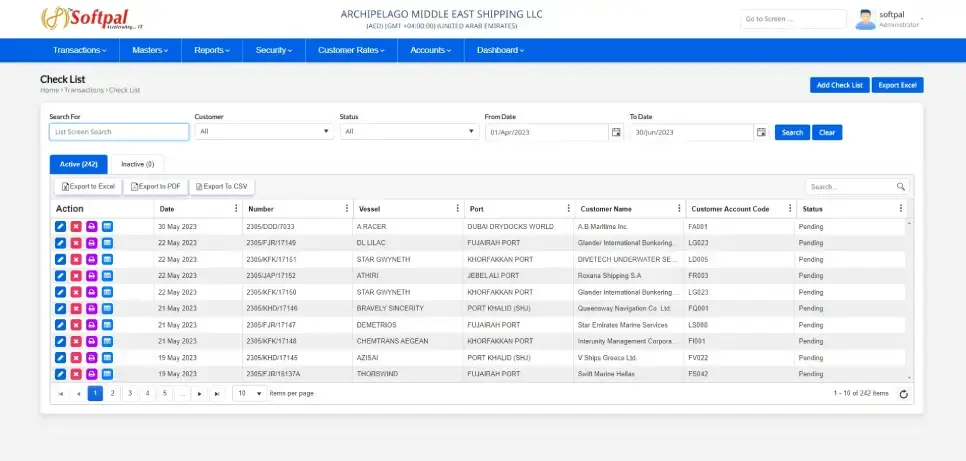Click the top Export Excel button
This screenshot has height=461, width=966.
(898, 85)
